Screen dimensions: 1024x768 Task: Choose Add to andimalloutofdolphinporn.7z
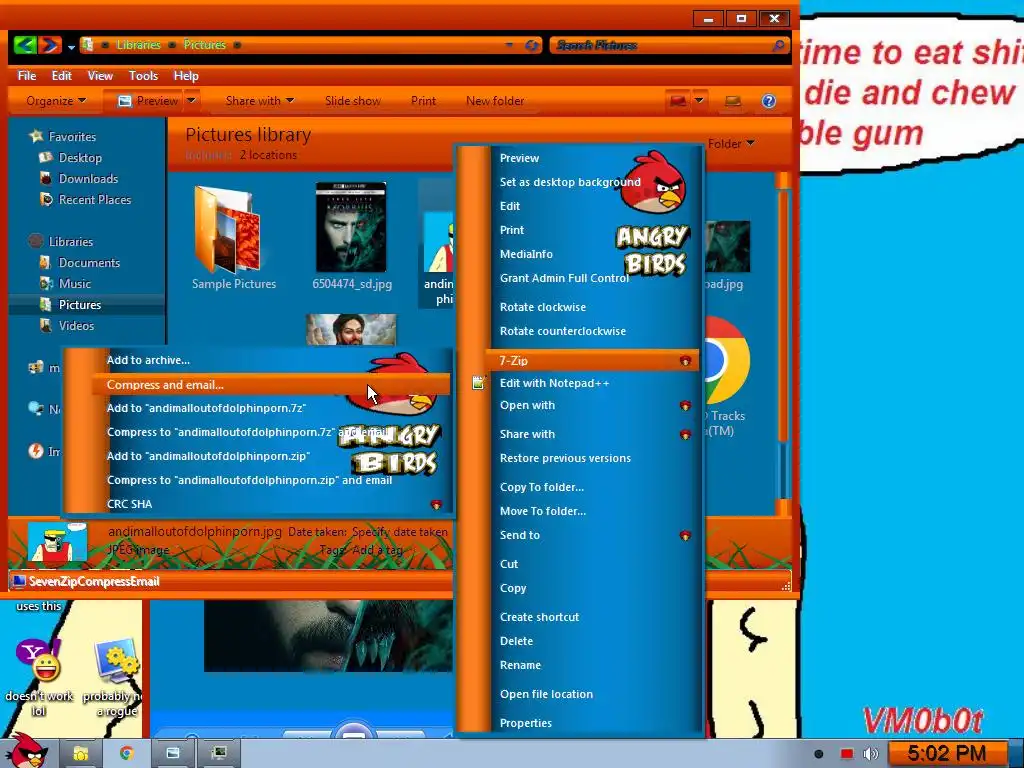pos(206,408)
